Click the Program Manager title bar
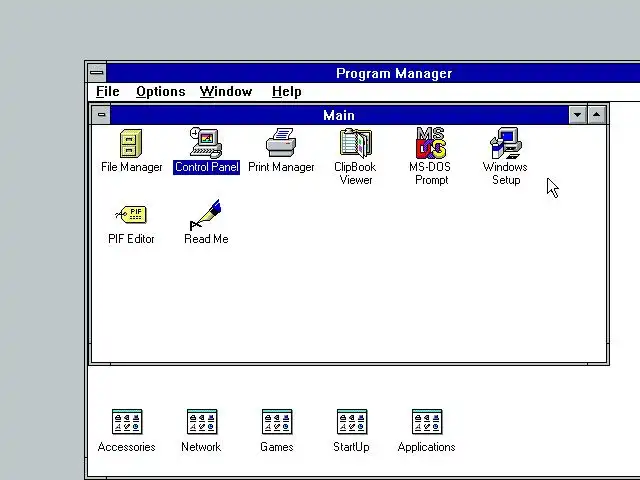Image resolution: width=640 pixels, height=480 pixels. (x=373, y=73)
